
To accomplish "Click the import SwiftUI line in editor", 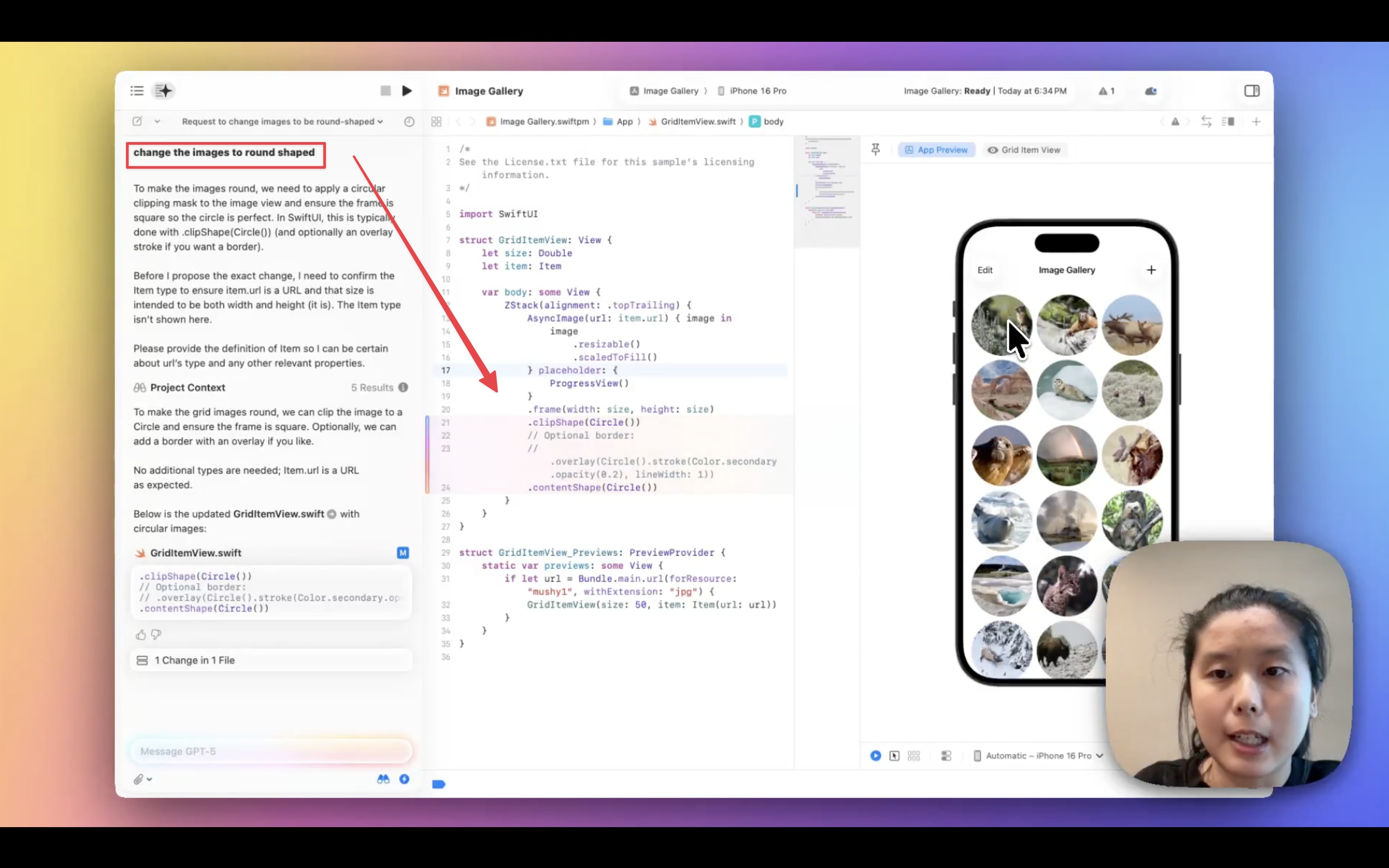I will (498, 214).
